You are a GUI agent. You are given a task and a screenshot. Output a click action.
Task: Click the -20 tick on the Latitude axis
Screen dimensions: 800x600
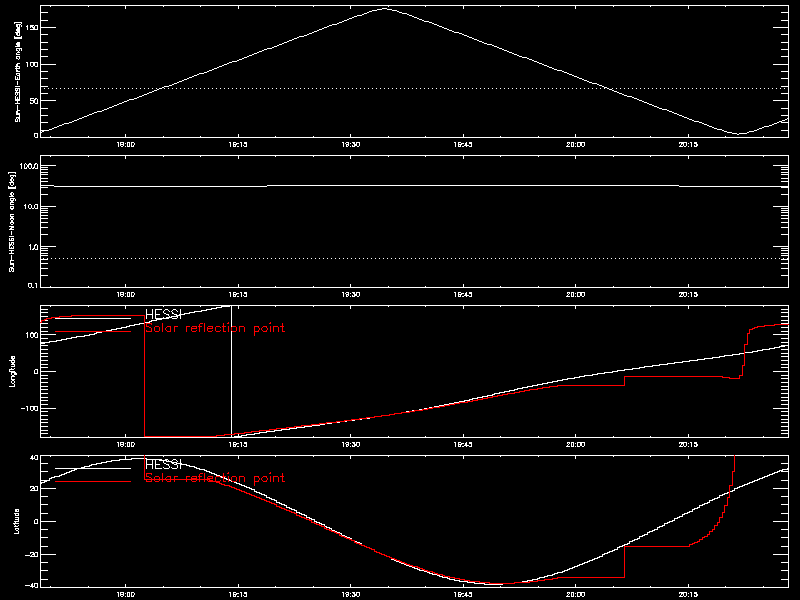coord(32,554)
